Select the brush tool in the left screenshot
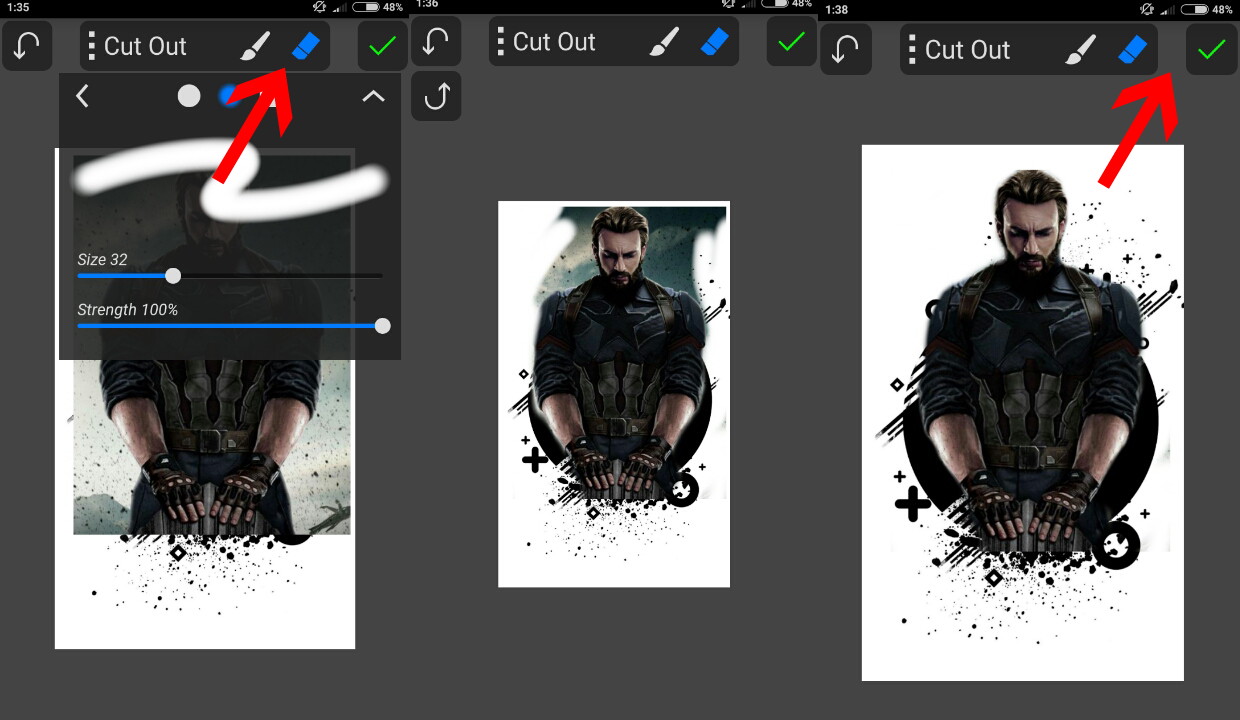The height and width of the screenshot is (720, 1240). (256, 46)
